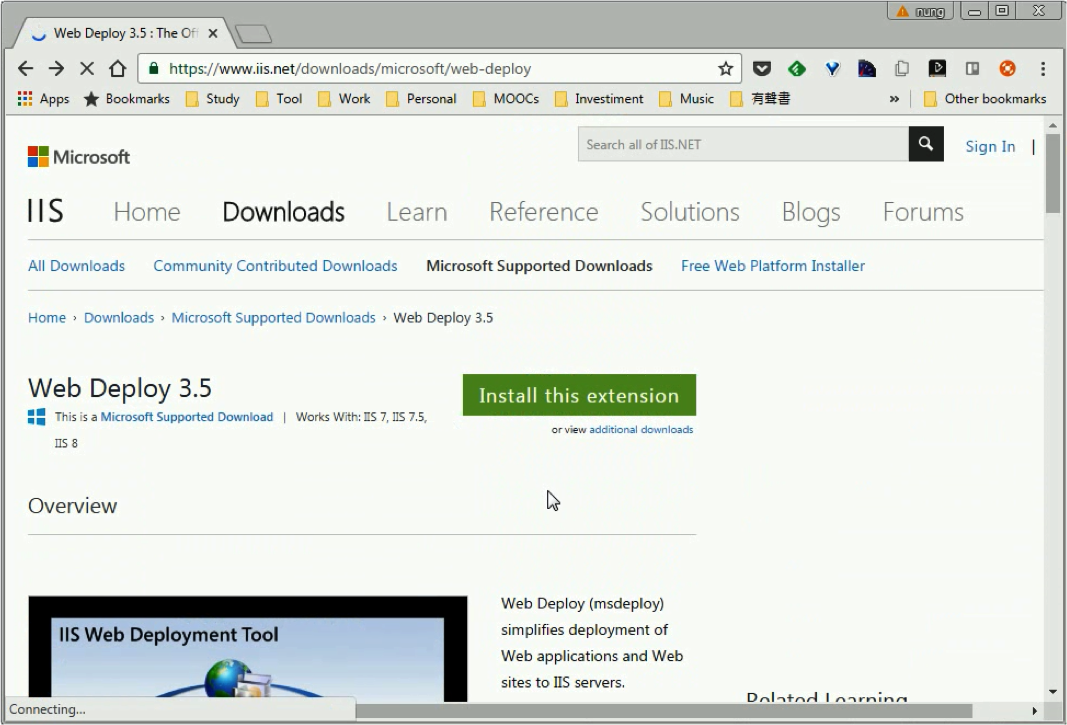Click the Search all of IIS.NET field
Viewport: 1067px width, 725px height.
coord(743,144)
